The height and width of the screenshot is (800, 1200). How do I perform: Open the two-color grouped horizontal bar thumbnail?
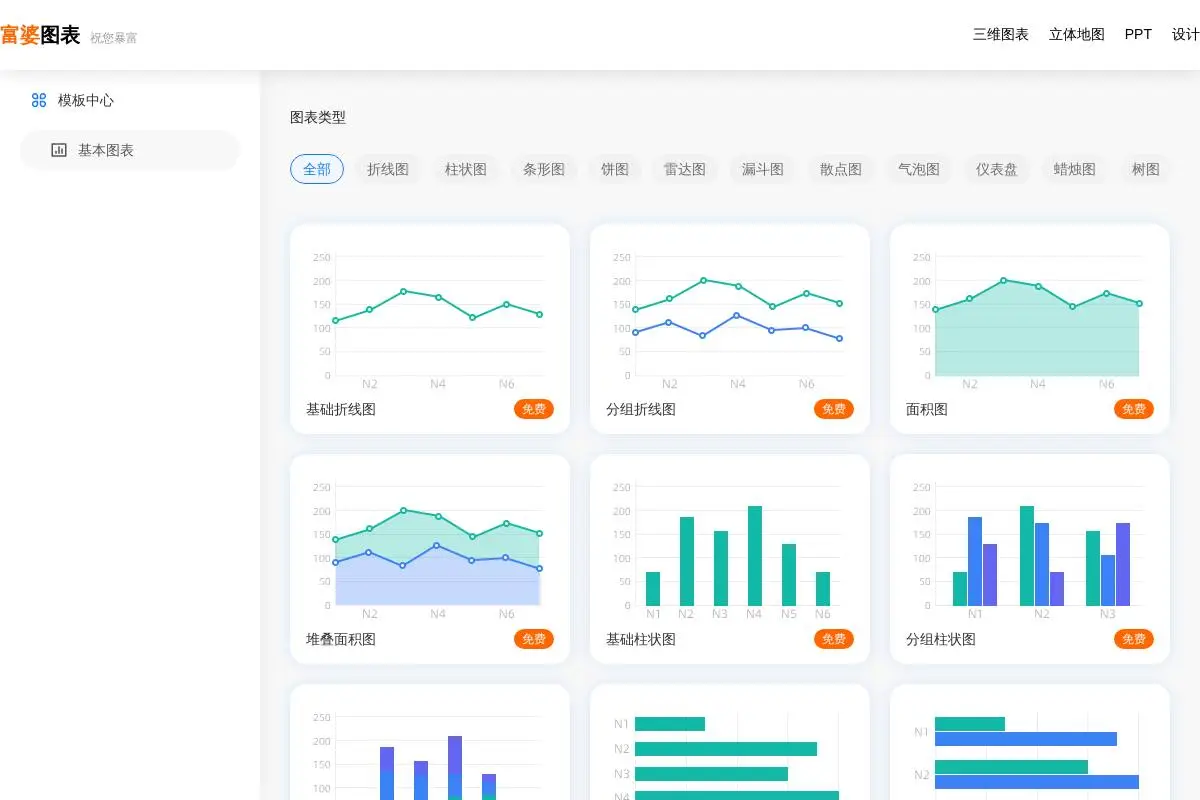(x=1030, y=750)
